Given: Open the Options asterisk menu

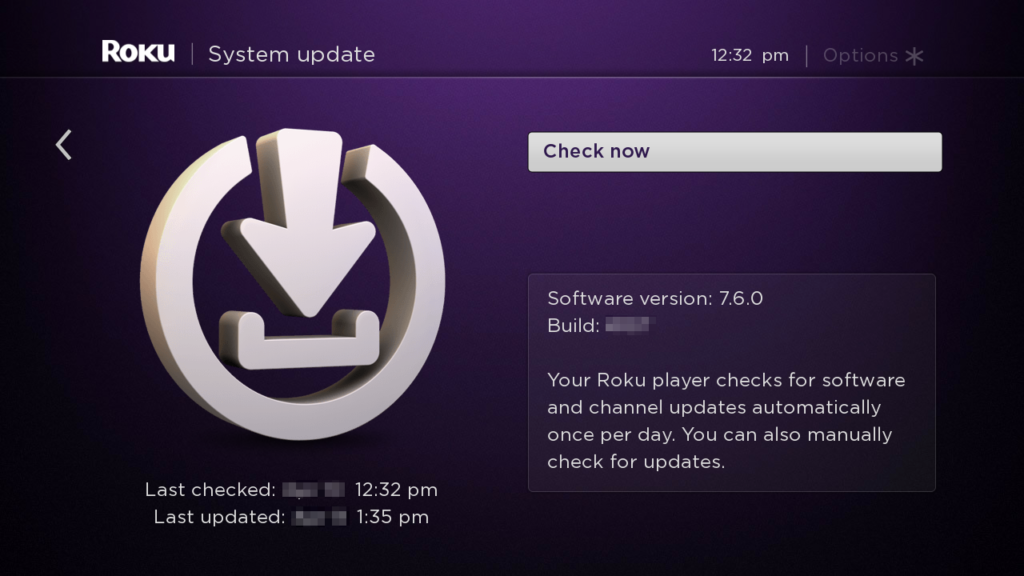Looking at the screenshot, I should pos(872,56).
